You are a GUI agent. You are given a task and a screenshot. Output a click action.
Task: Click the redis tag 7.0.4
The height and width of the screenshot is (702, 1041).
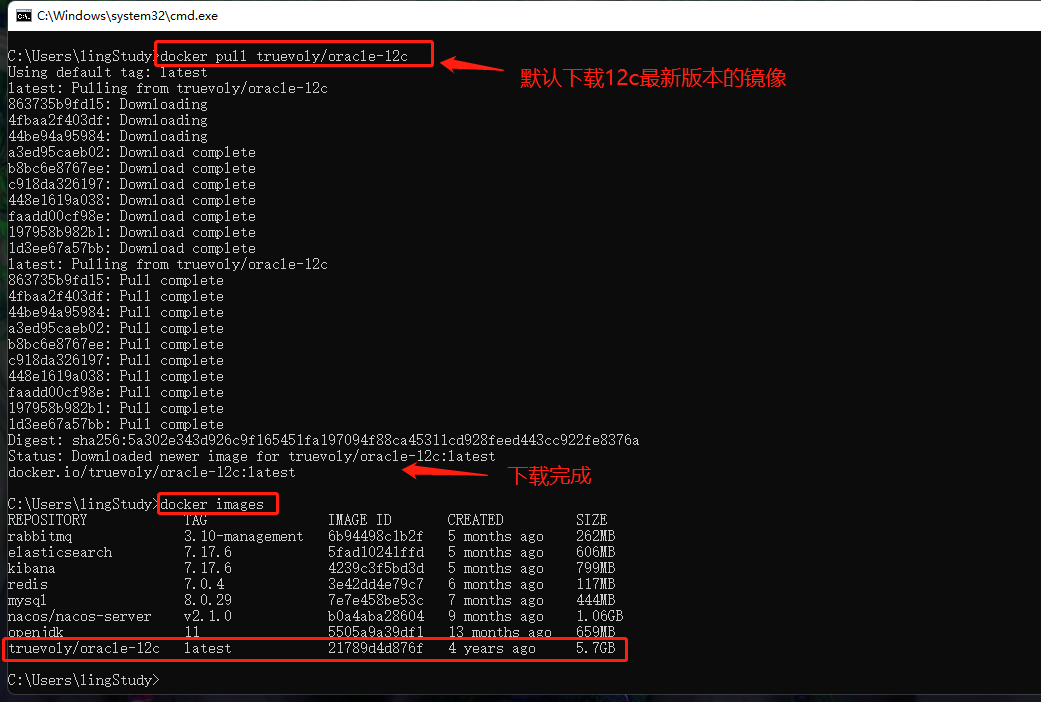204,584
